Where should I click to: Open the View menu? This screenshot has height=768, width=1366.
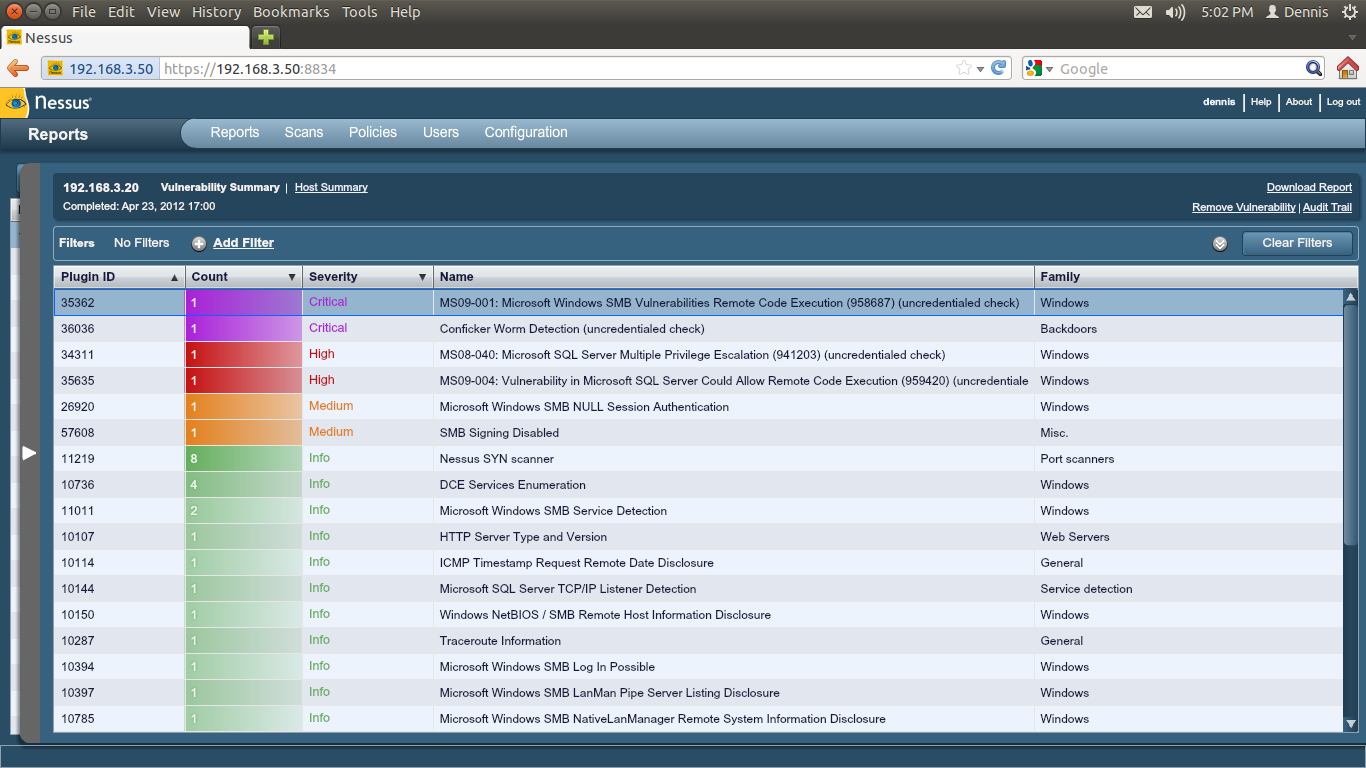(x=163, y=12)
